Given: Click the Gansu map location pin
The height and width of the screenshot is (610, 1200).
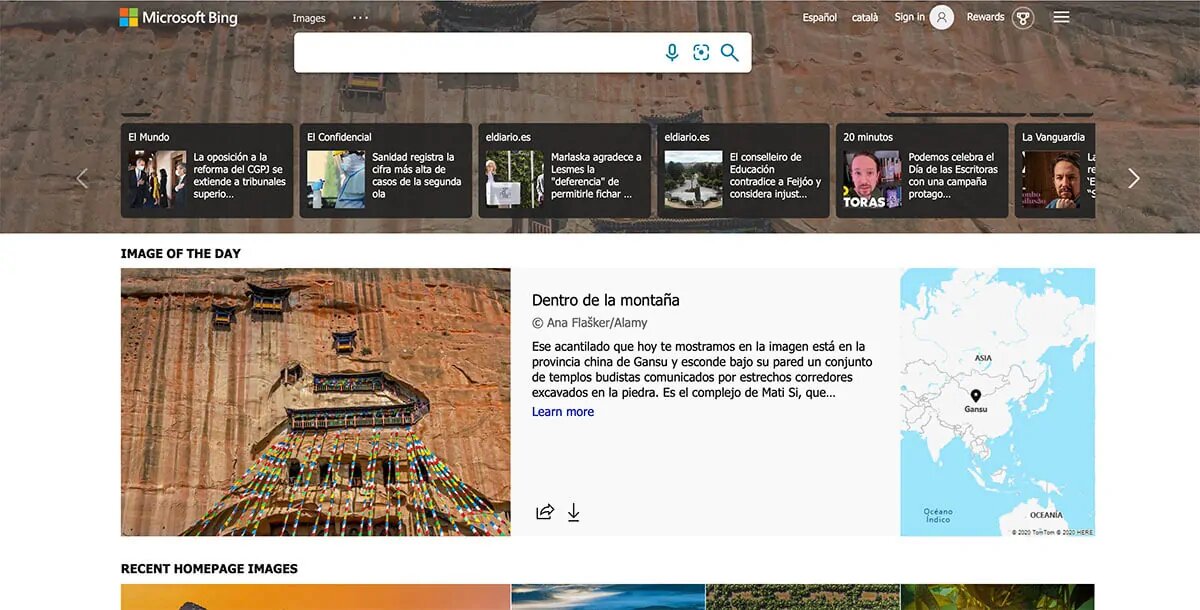Looking at the screenshot, I should 976,395.
